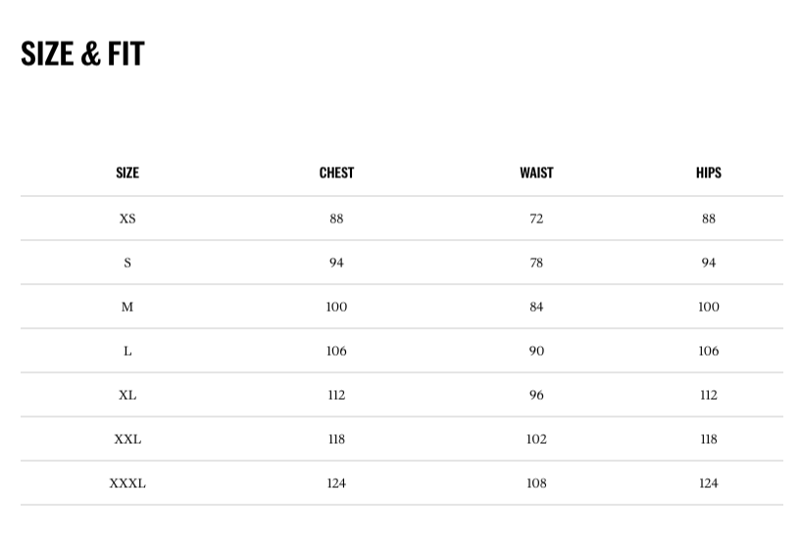
Task: Click the HIPS column header
Action: 708,172
